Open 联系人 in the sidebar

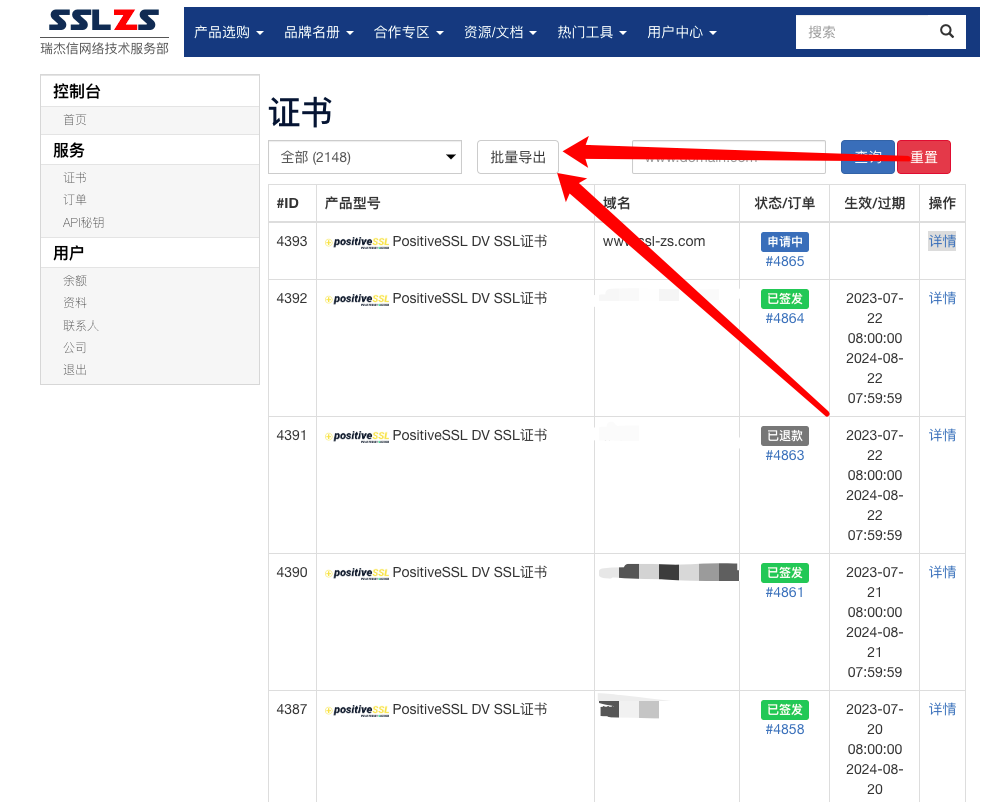point(80,326)
